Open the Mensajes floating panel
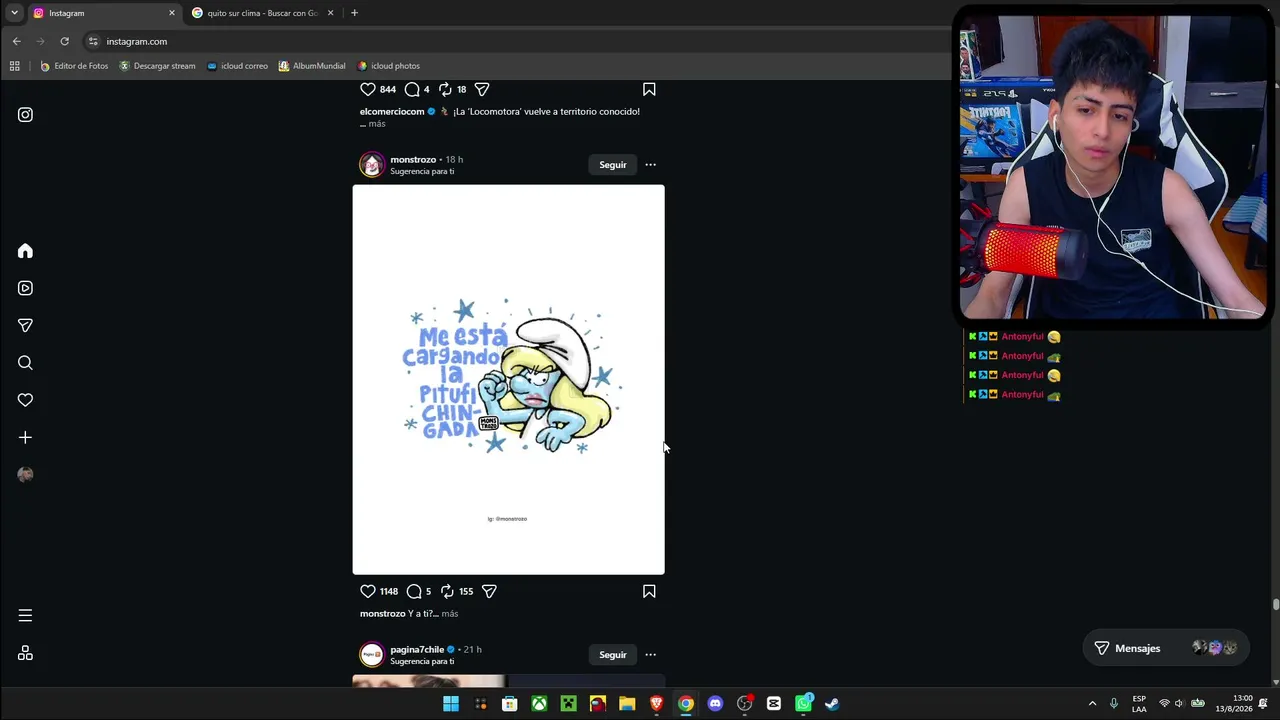1280x720 pixels. click(x=1166, y=648)
